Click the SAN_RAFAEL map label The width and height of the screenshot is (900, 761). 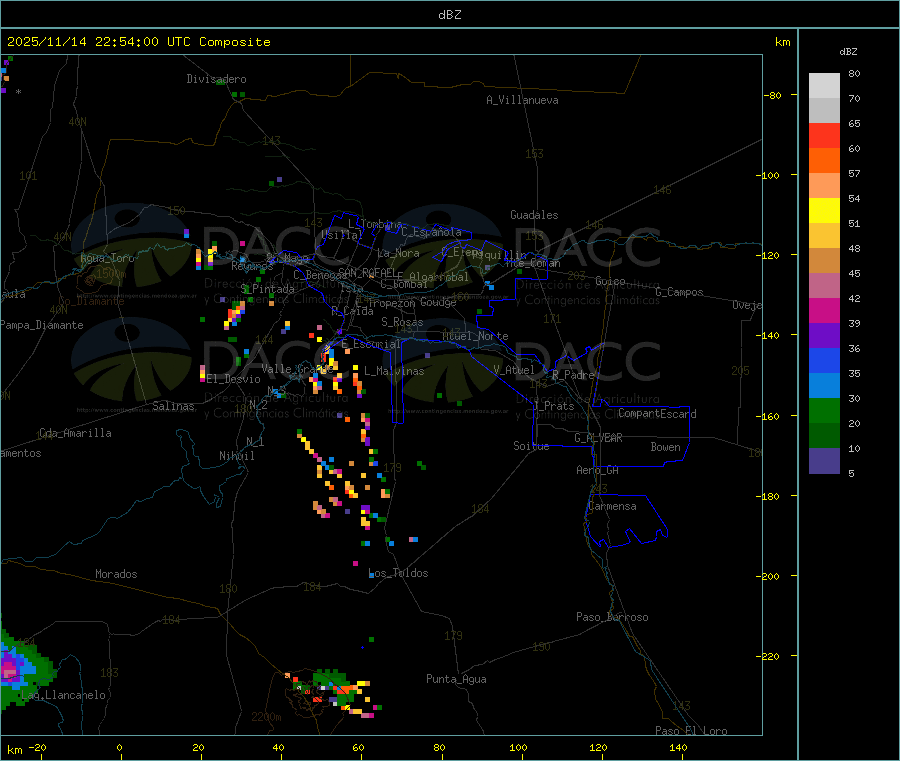pos(367,272)
